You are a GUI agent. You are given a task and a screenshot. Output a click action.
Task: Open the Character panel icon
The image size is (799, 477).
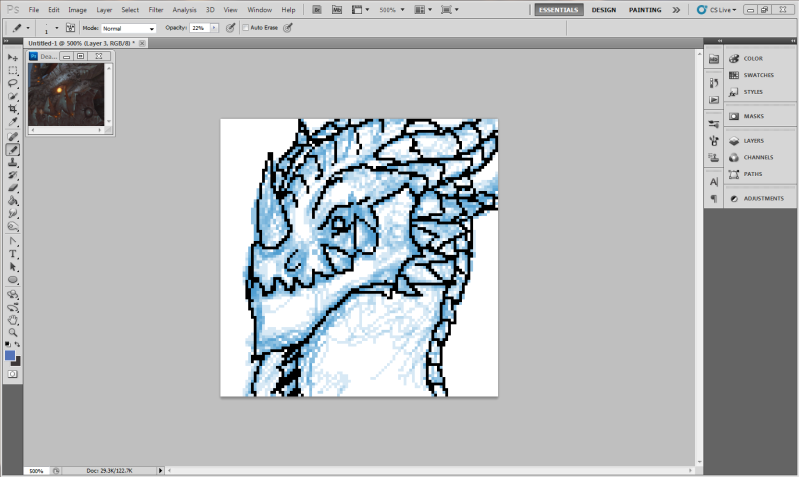(x=714, y=182)
